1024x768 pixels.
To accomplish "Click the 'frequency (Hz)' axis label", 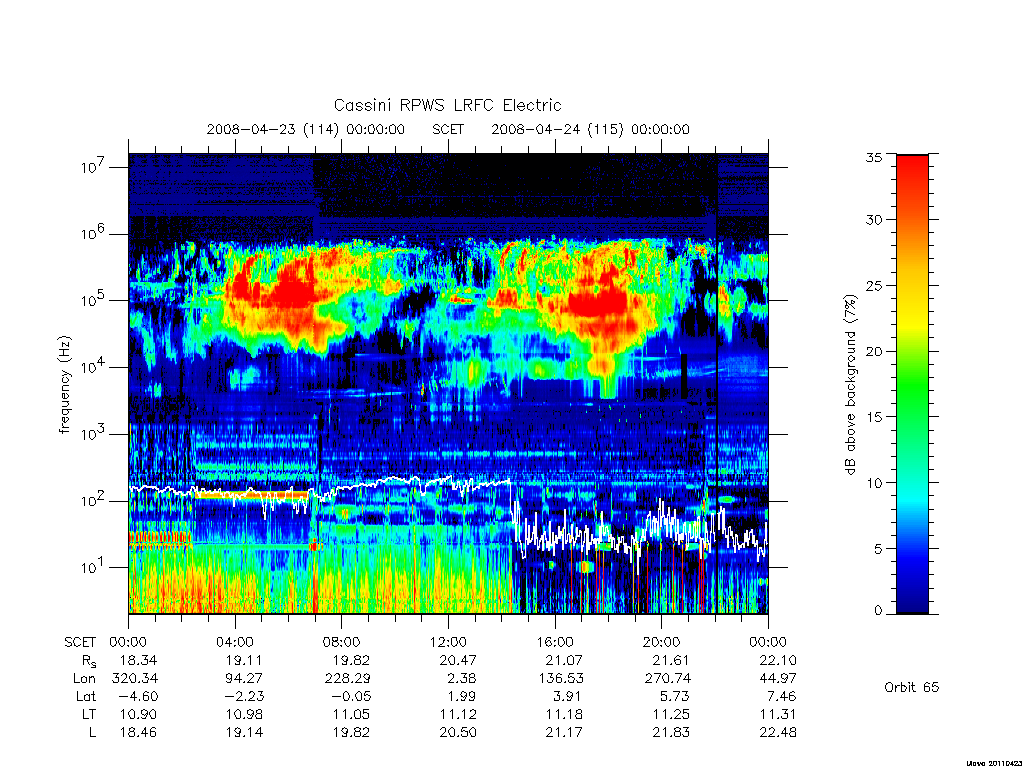I will click(65, 385).
